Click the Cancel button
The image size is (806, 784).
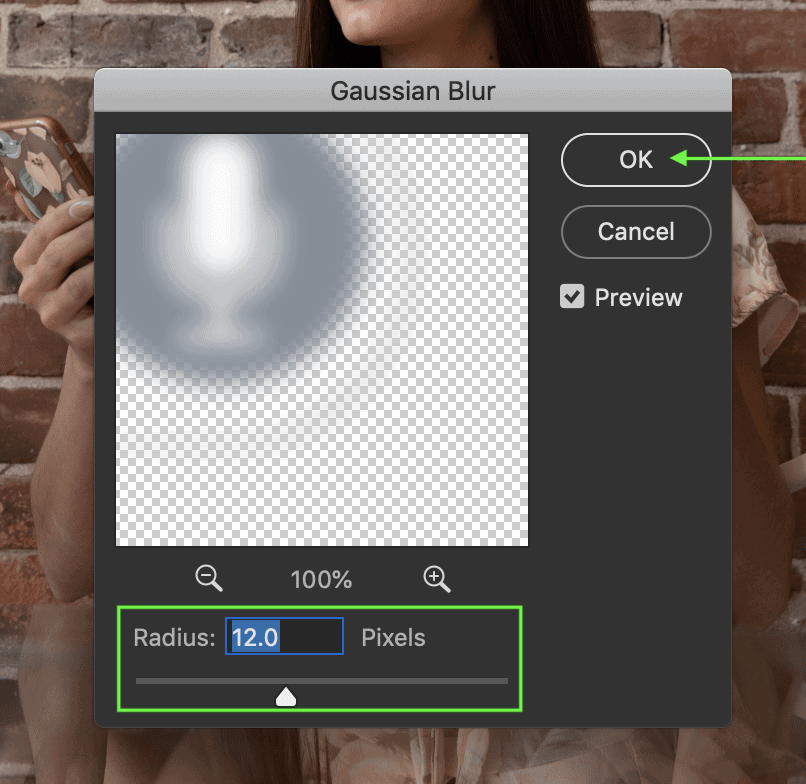click(x=636, y=232)
